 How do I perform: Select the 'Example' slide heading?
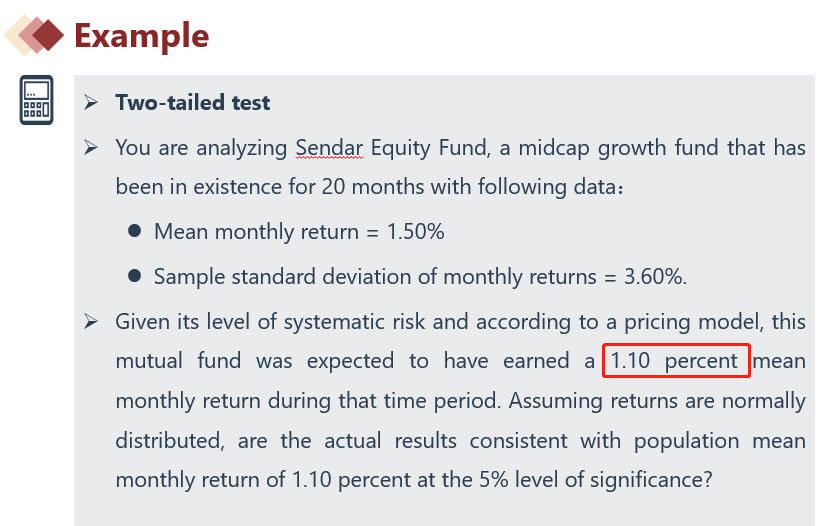pyautogui.click(x=141, y=36)
